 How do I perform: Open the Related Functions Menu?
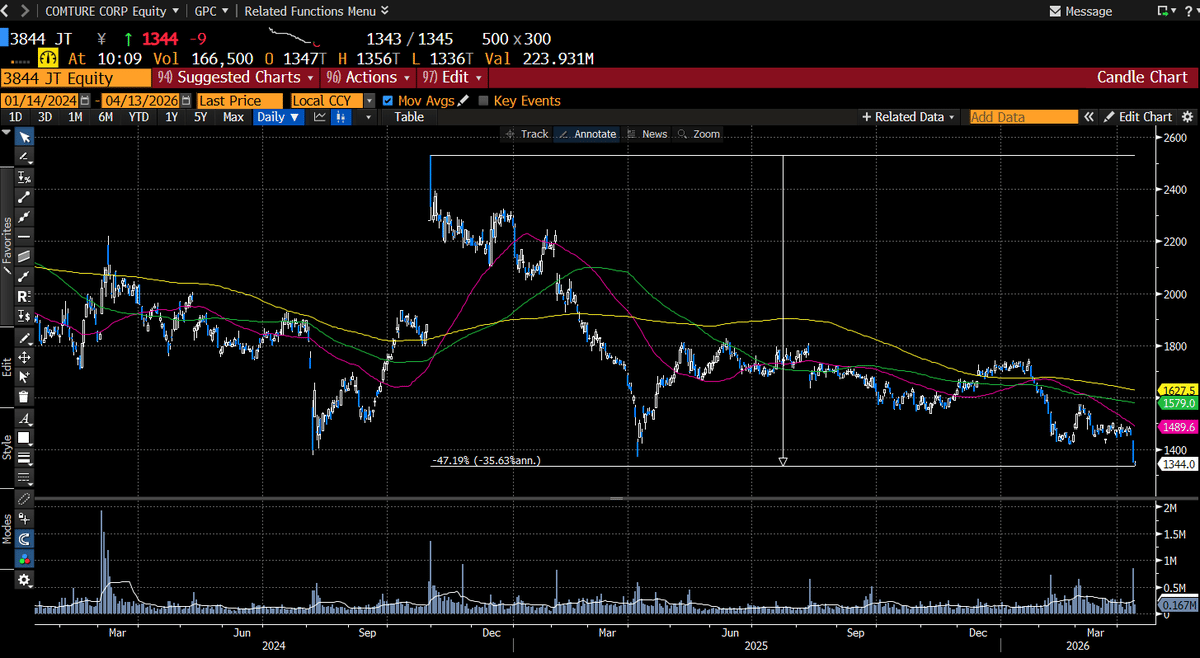click(310, 11)
